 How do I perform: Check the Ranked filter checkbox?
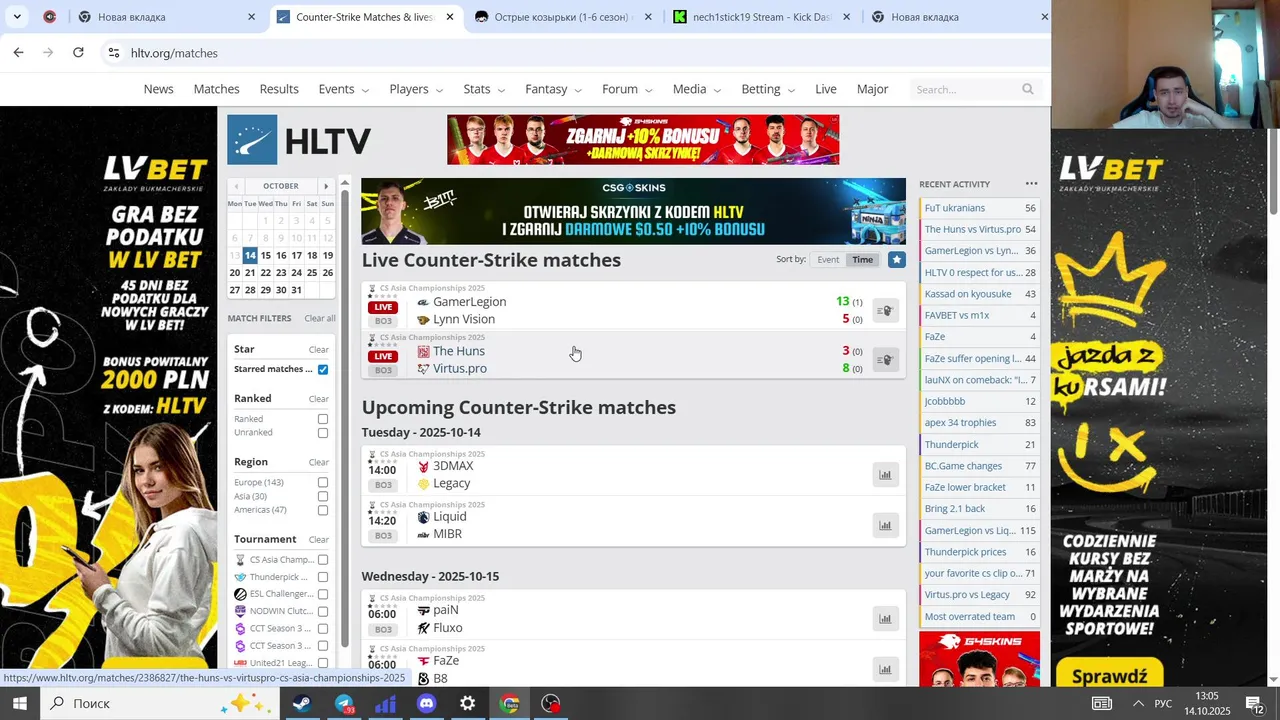point(323,419)
